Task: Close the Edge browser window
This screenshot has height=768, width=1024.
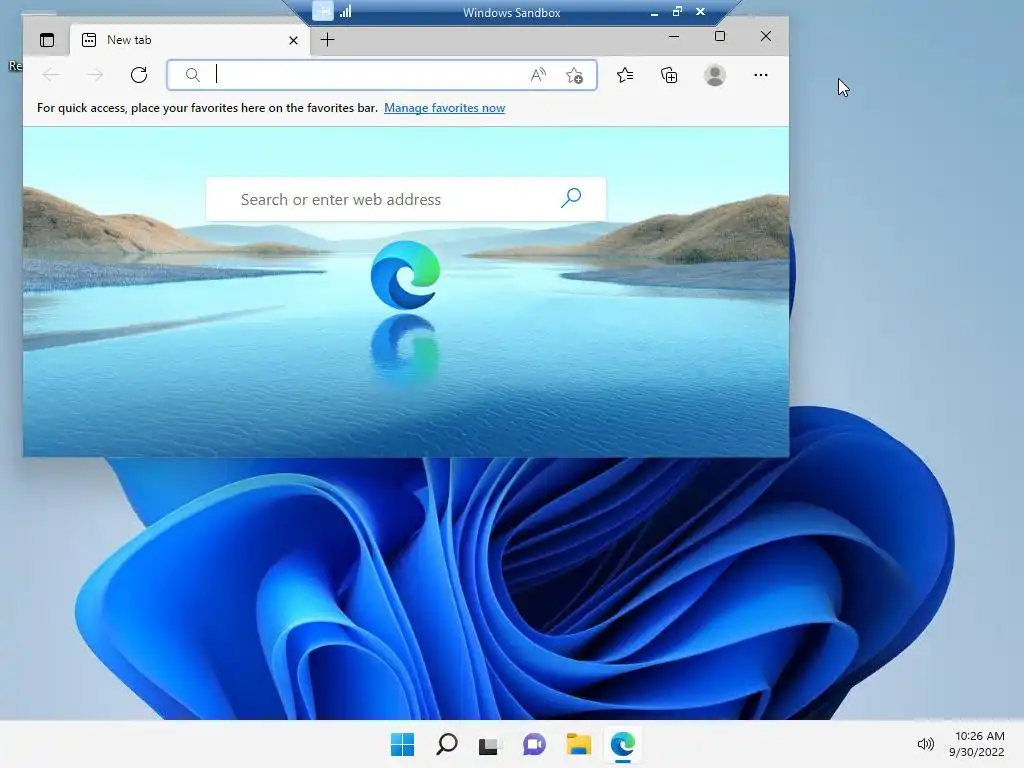Action: (x=766, y=37)
